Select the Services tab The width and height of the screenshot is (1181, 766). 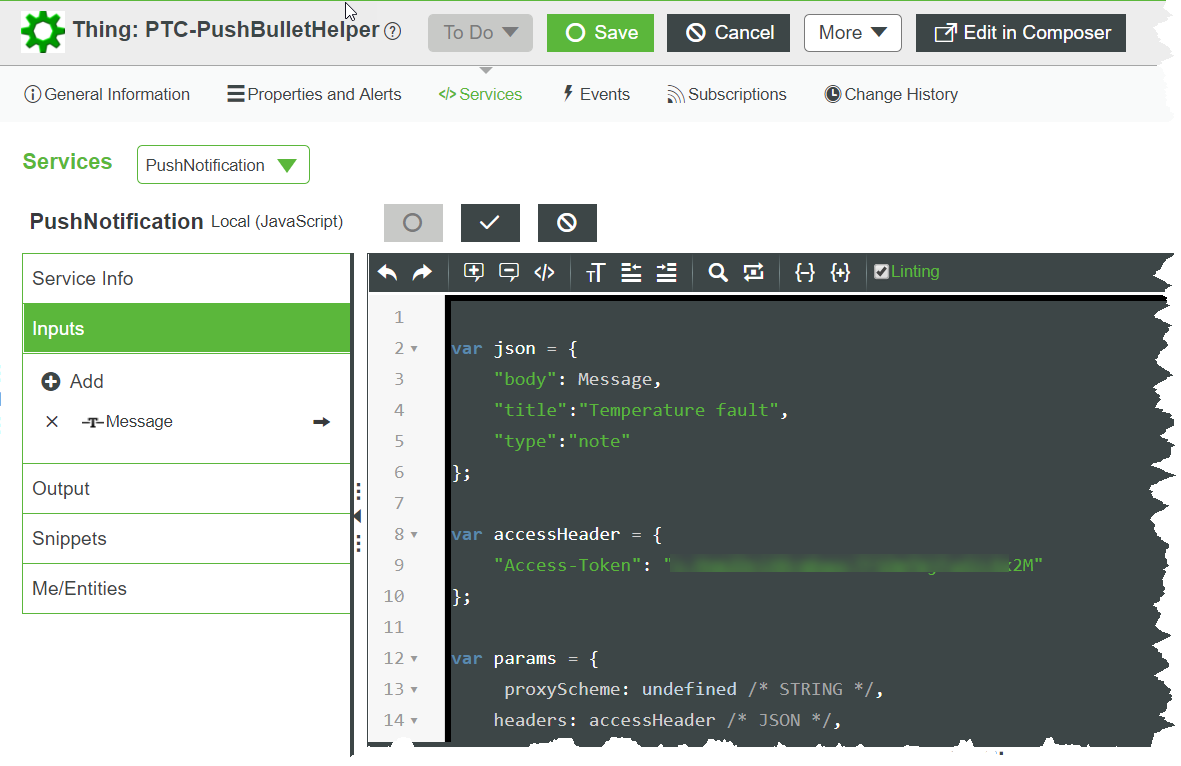pyautogui.click(x=481, y=94)
